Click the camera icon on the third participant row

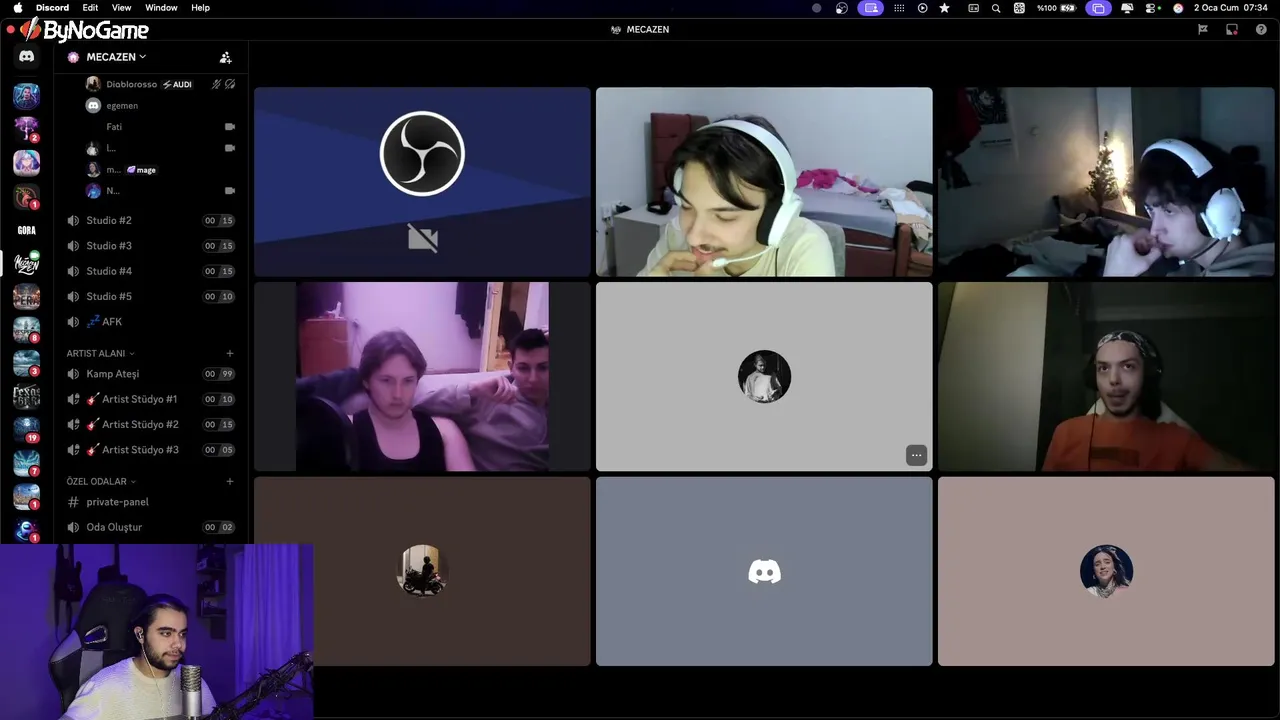[x=230, y=148]
